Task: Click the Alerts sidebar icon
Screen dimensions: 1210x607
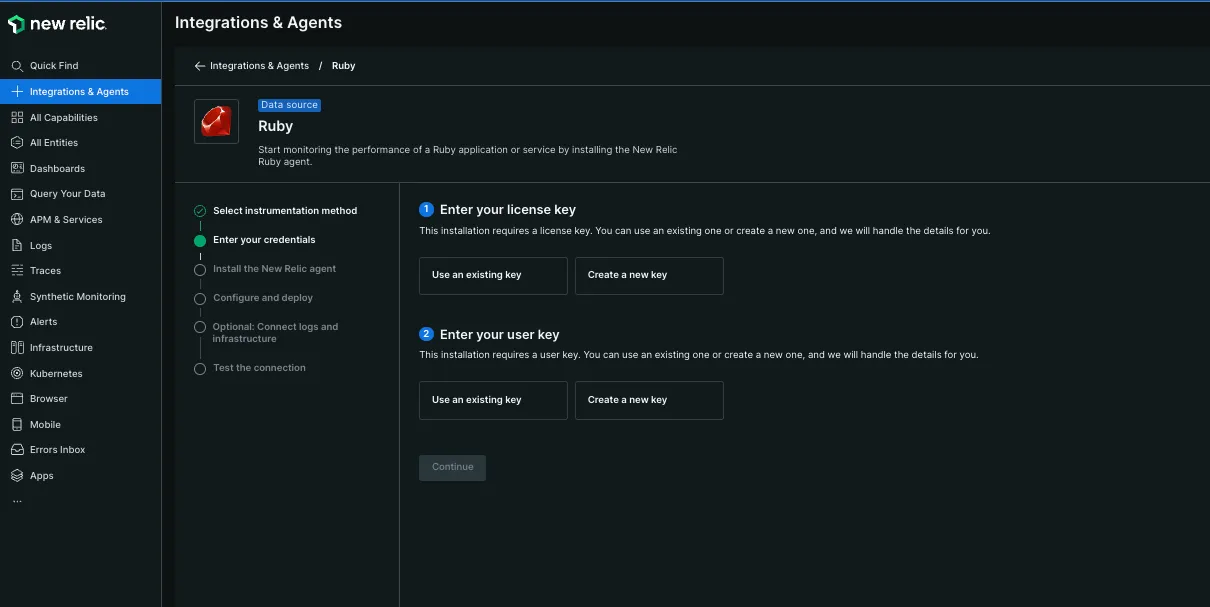Action: click(17, 322)
